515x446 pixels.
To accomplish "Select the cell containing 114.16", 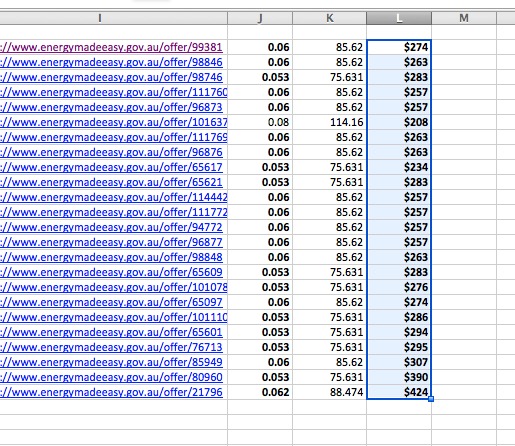I will [330, 122].
